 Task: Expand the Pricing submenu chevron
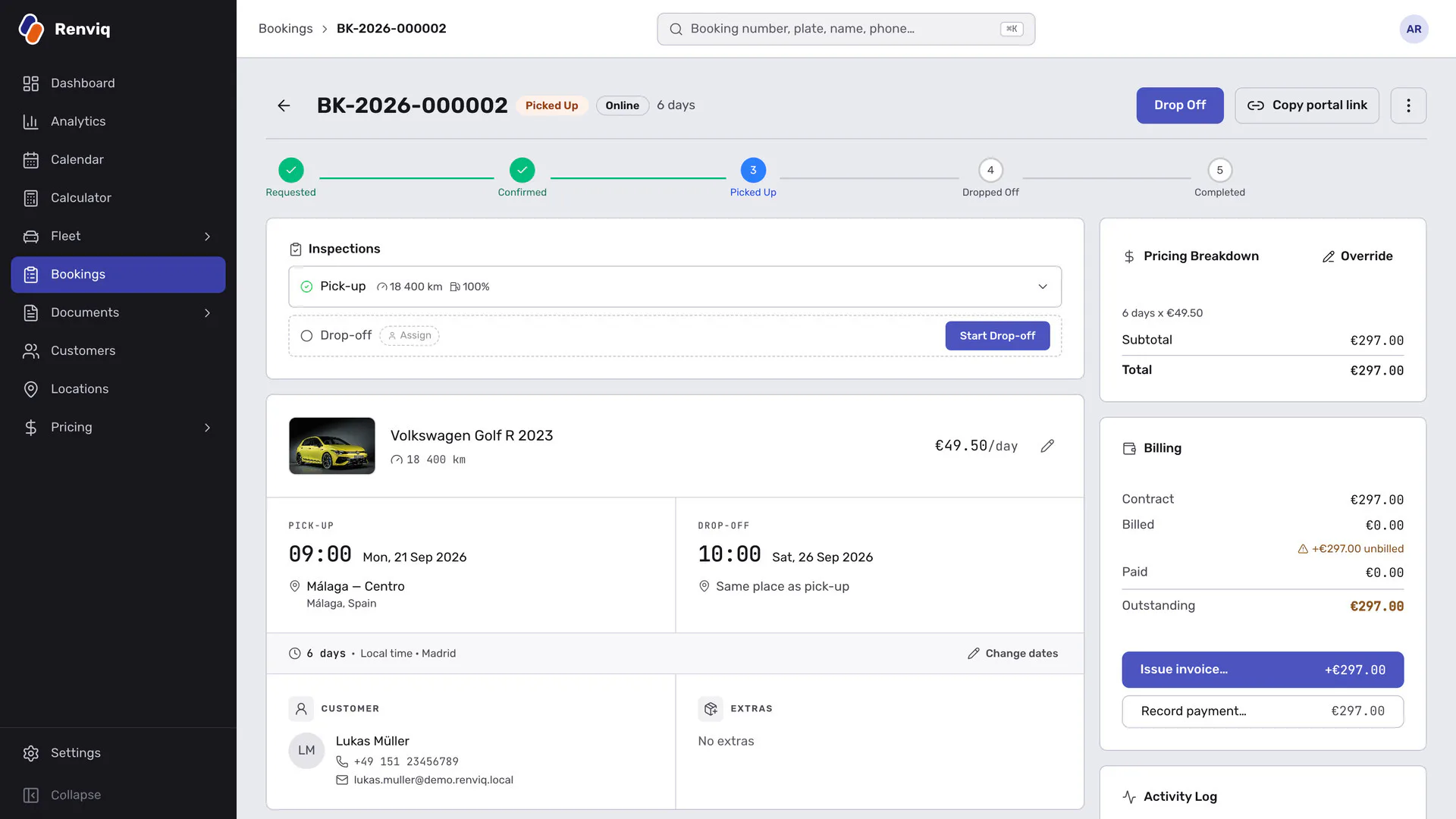click(x=207, y=428)
